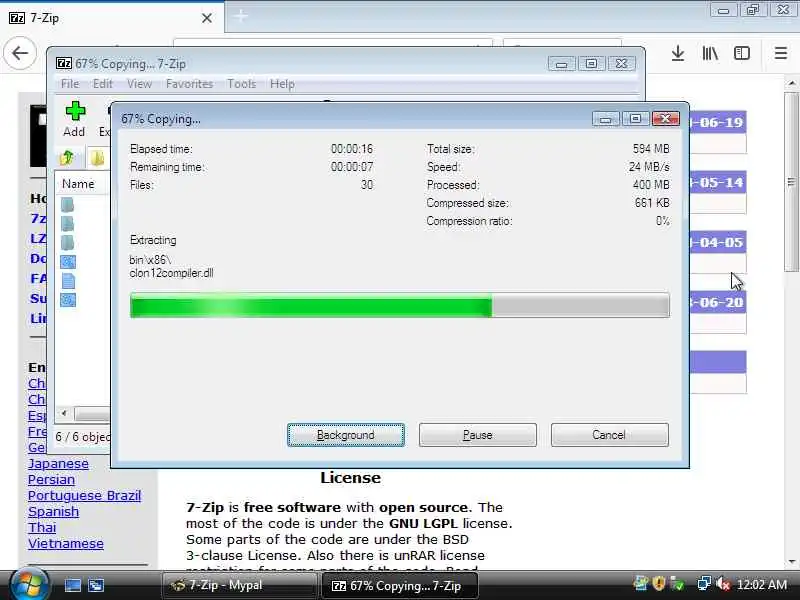This screenshot has width=800, height=600.
Task: Click the third folder icon in file list
Action: pyautogui.click(x=67, y=242)
